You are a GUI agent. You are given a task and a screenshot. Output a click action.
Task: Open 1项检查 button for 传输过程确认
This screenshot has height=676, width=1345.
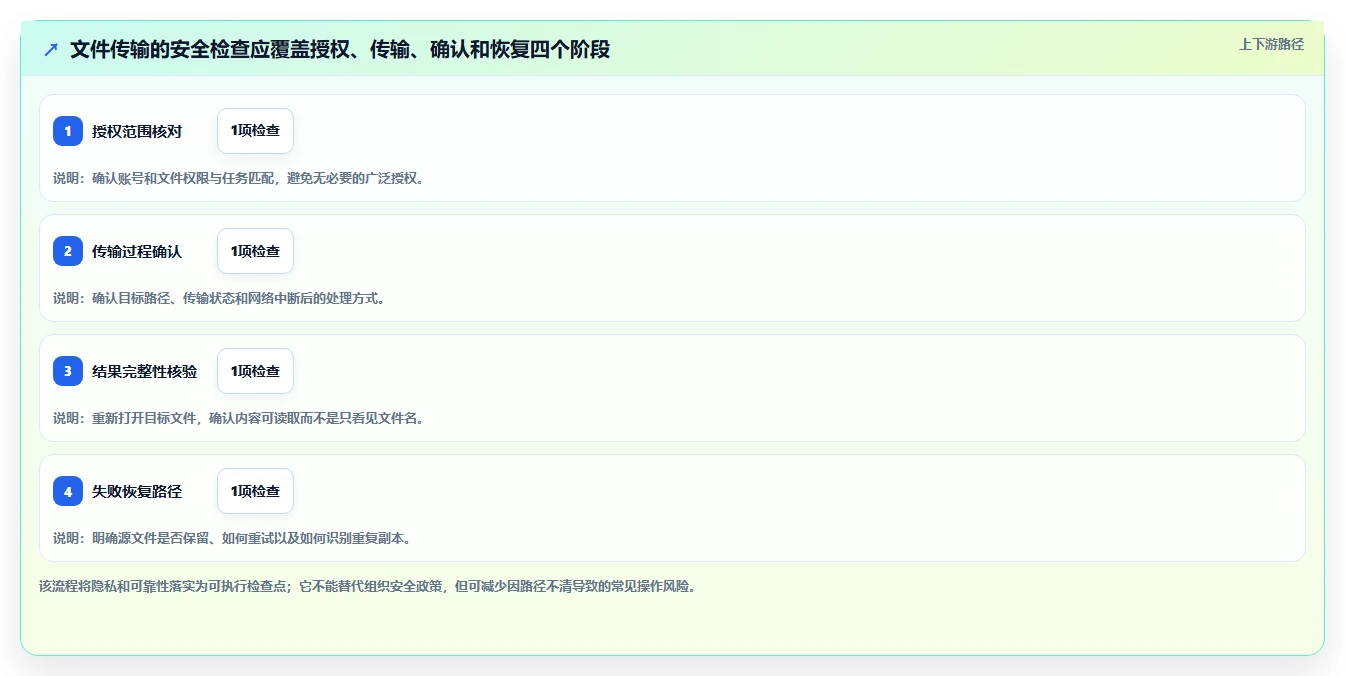255,251
